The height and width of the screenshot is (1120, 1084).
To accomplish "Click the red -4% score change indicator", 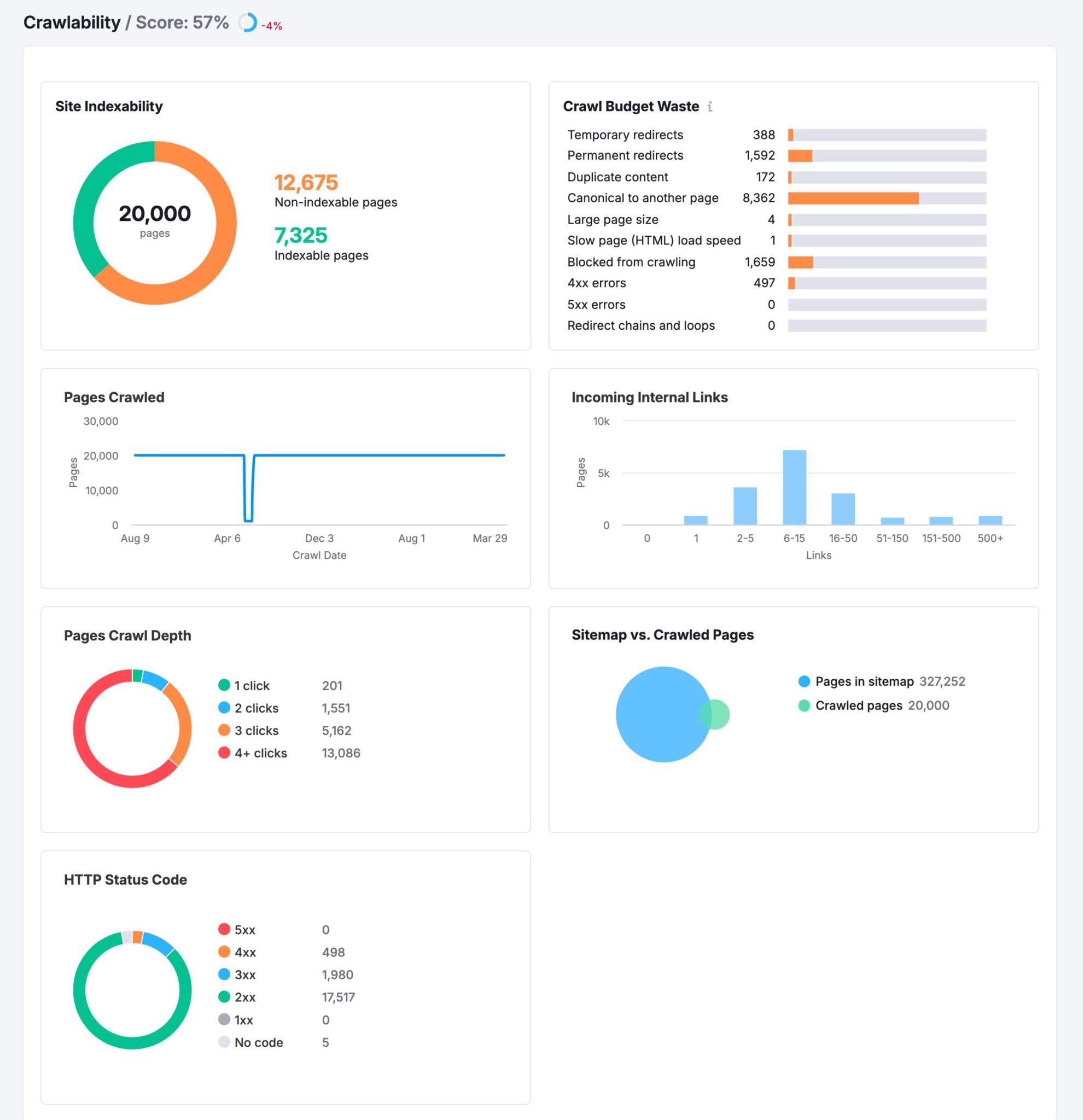I will [271, 25].
